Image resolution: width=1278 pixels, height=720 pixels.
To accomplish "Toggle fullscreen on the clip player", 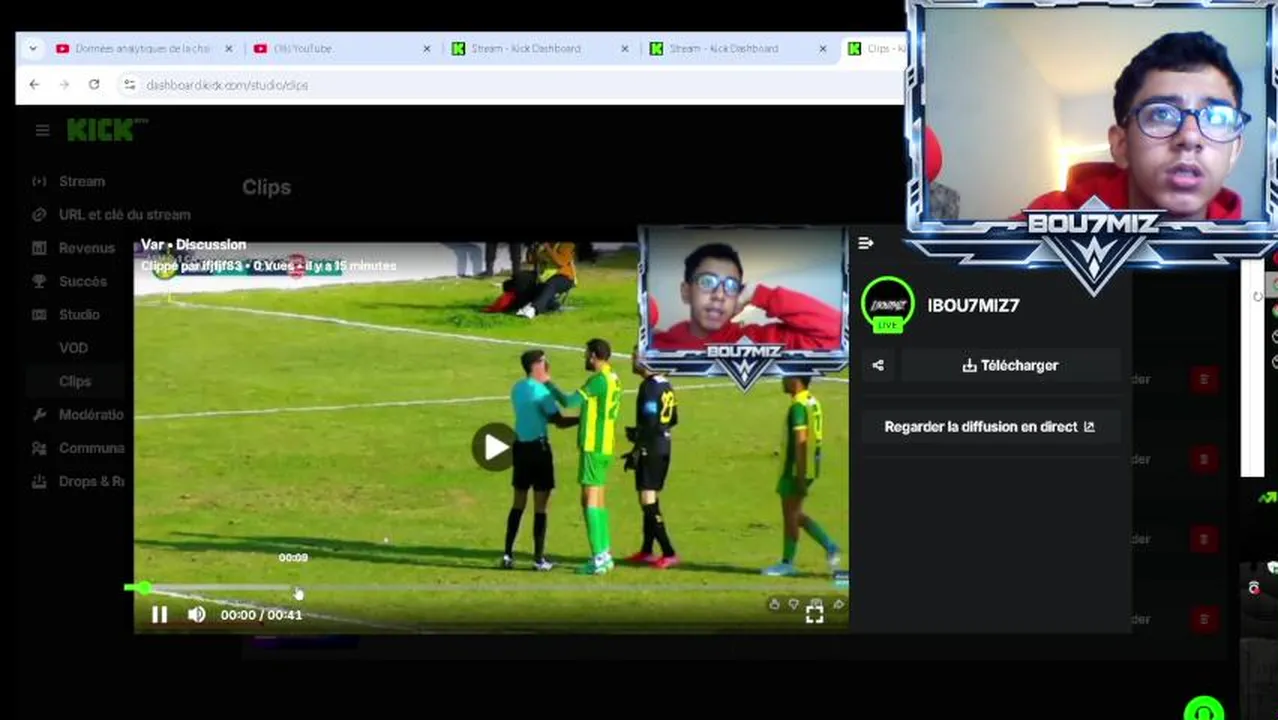I will click(x=814, y=615).
